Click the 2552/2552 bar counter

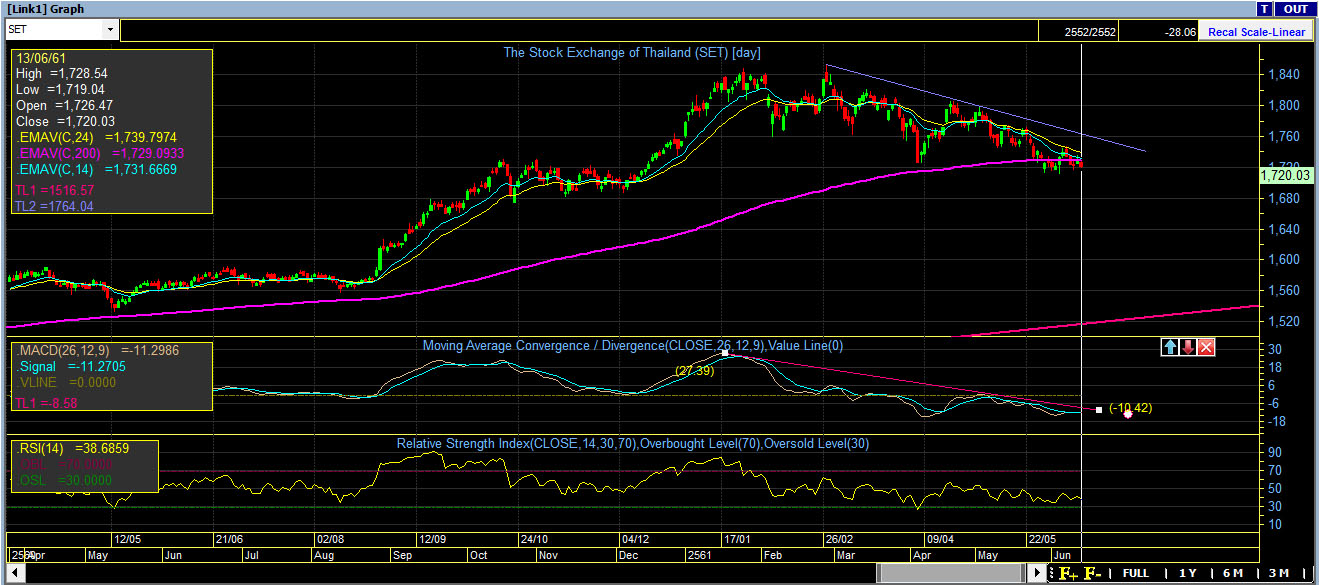[x=1088, y=32]
